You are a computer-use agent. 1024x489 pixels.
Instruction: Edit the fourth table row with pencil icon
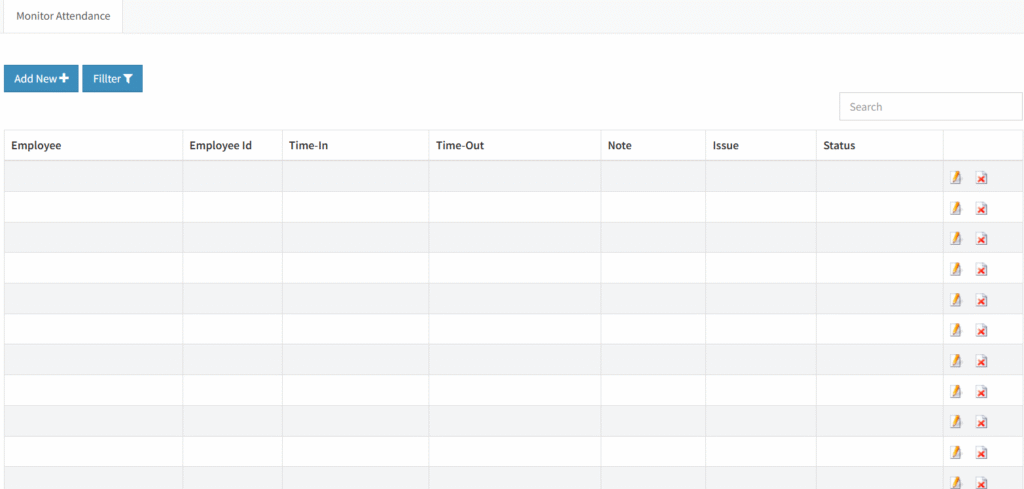[x=956, y=269]
